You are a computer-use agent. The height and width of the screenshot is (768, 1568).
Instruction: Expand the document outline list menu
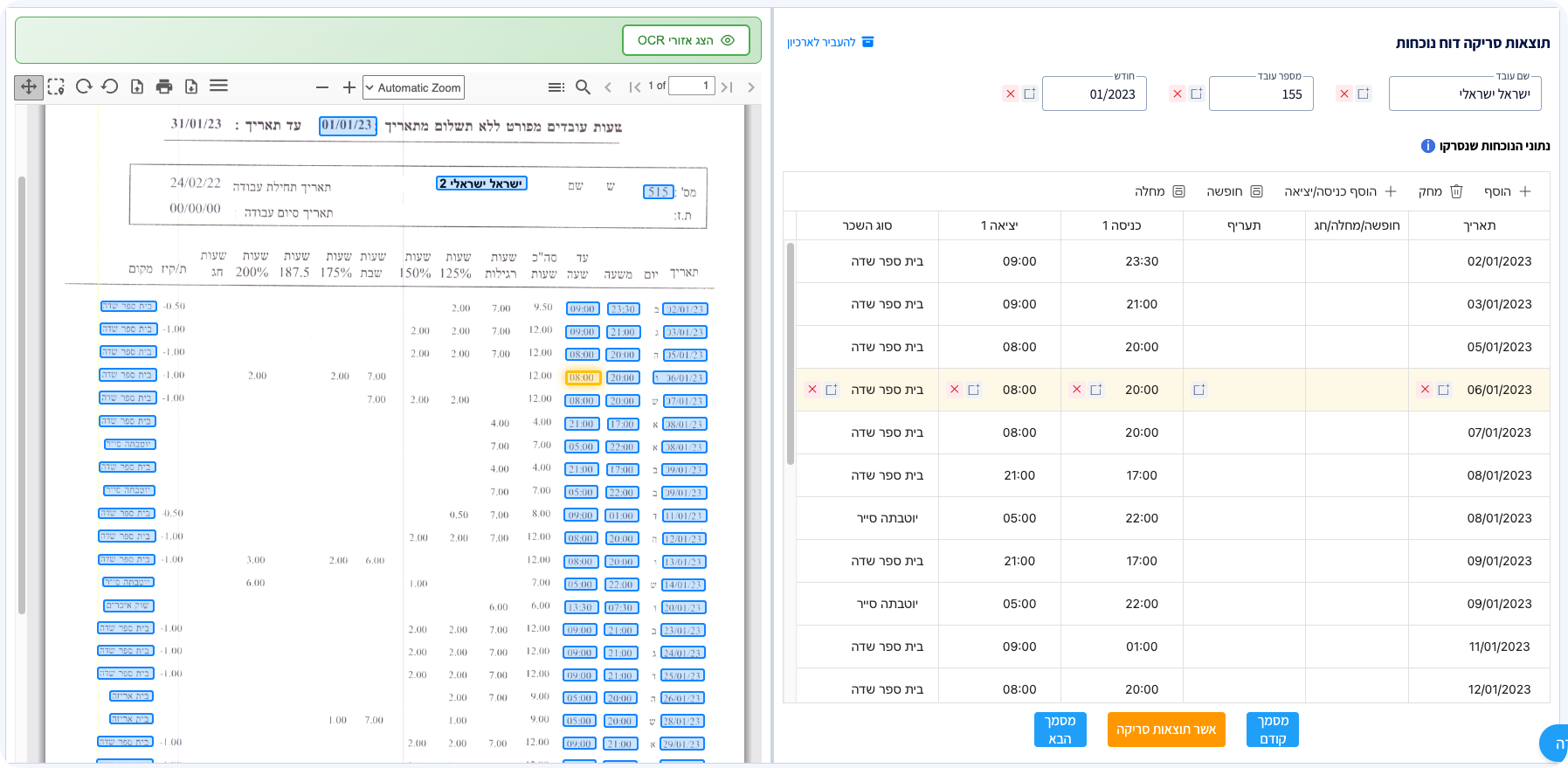pos(556,87)
